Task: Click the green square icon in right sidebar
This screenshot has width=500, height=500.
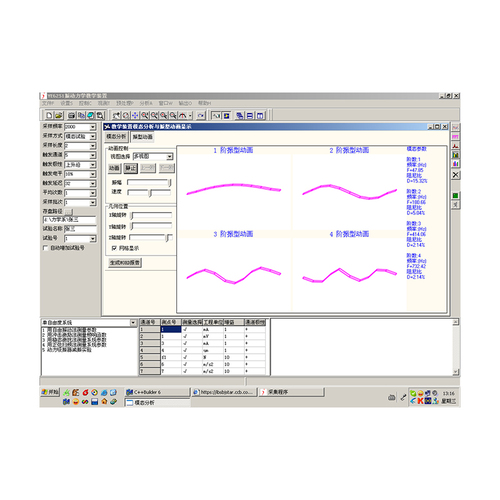Action: [455, 195]
